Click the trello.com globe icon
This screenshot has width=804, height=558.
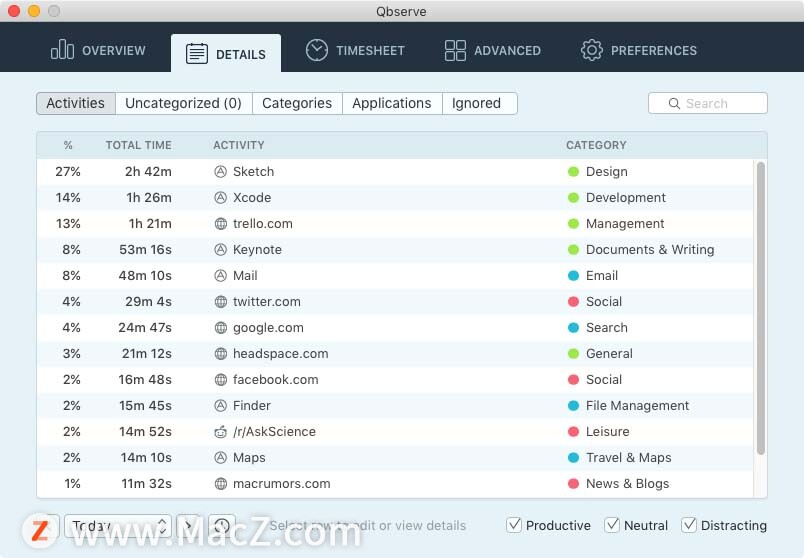[220, 224]
